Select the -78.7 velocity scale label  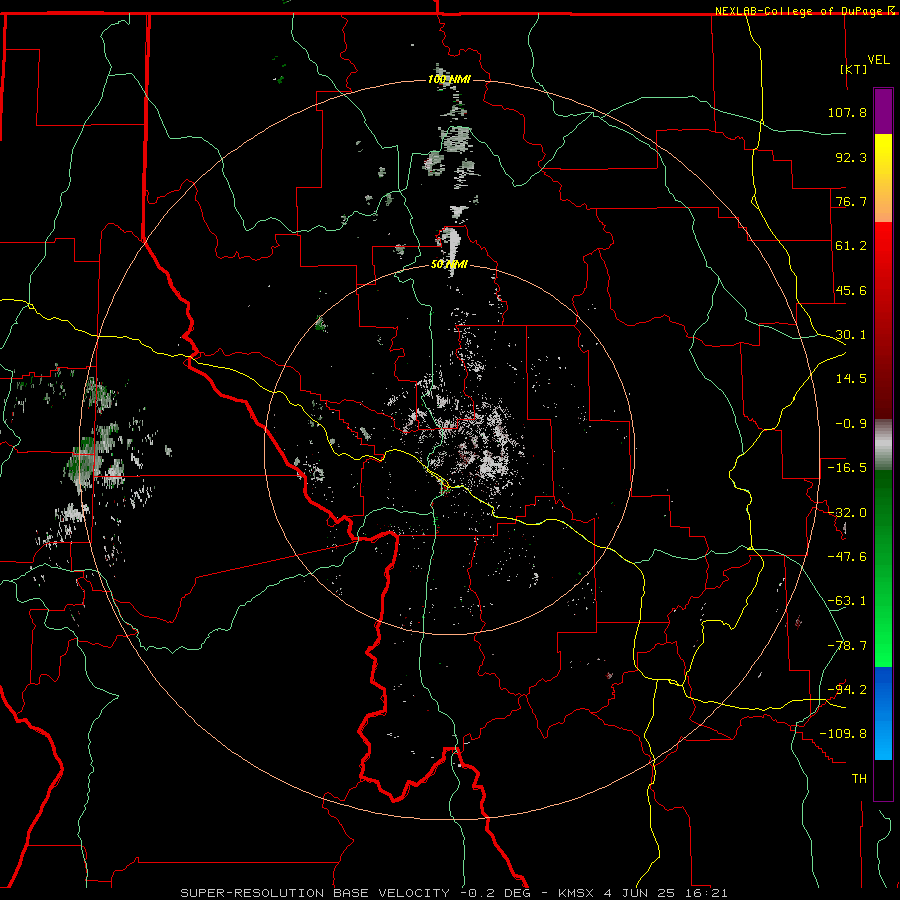click(x=847, y=646)
